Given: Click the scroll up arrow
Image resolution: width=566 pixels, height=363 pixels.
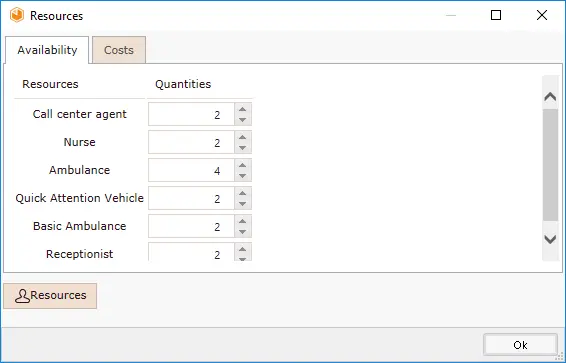Looking at the screenshot, I should [x=550, y=97].
